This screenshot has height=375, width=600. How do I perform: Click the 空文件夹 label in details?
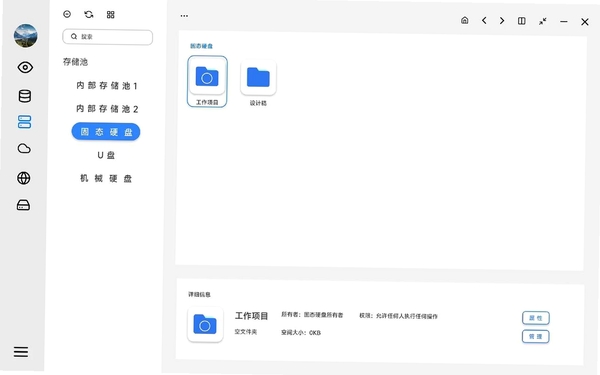click(x=246, y=332)
